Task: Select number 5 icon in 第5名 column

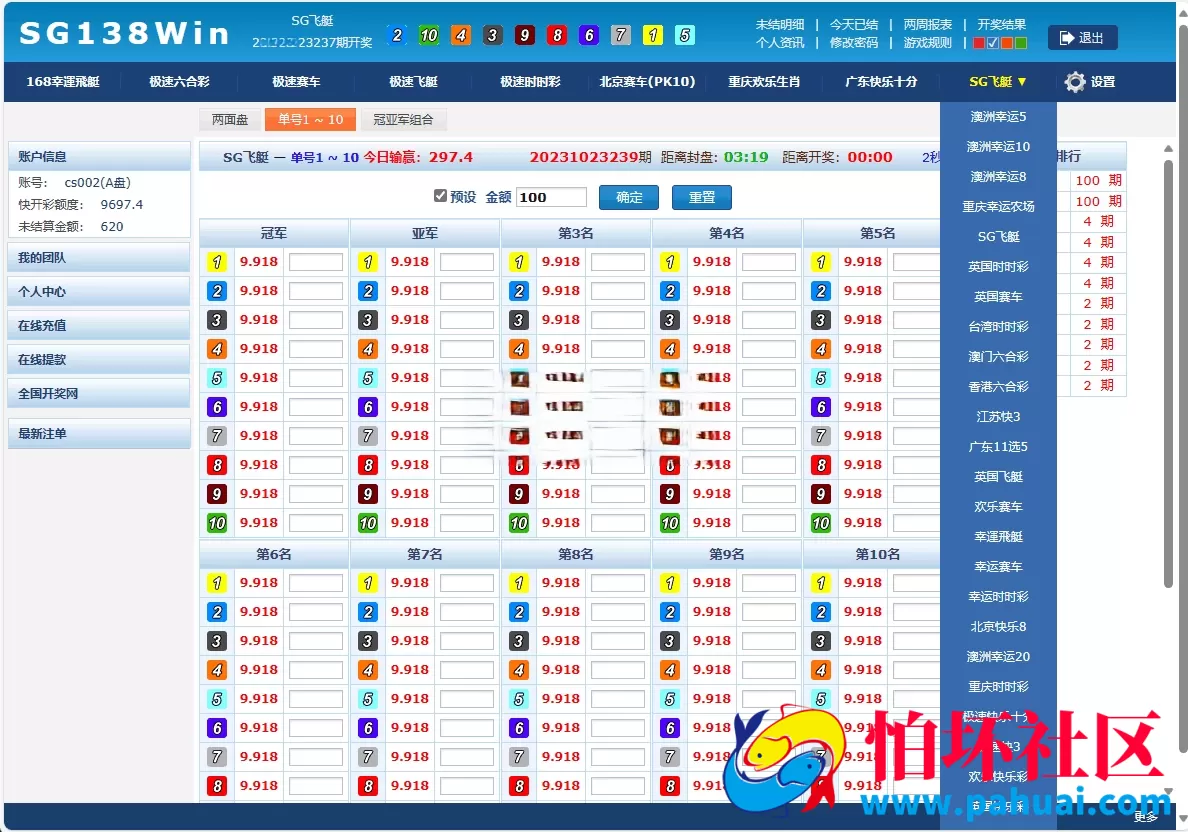Action: click(x=821, y=378)
